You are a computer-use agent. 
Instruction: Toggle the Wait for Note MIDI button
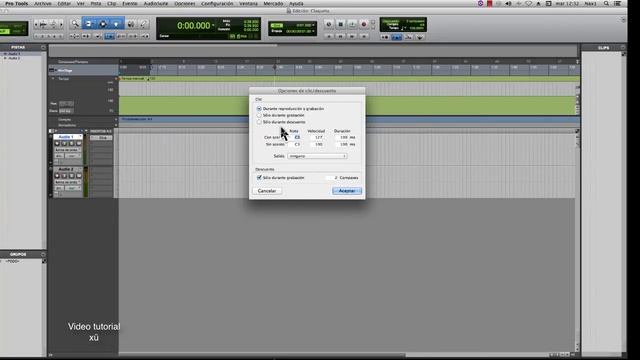(385, 37)
